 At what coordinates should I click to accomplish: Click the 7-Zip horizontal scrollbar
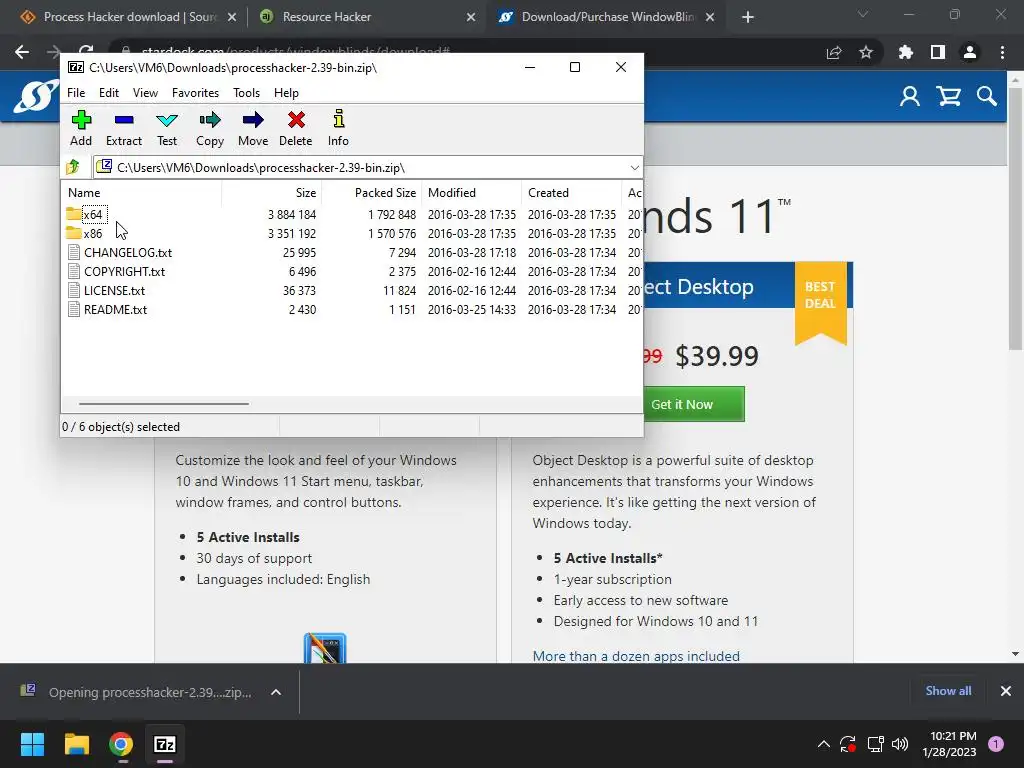pos(163,404)
